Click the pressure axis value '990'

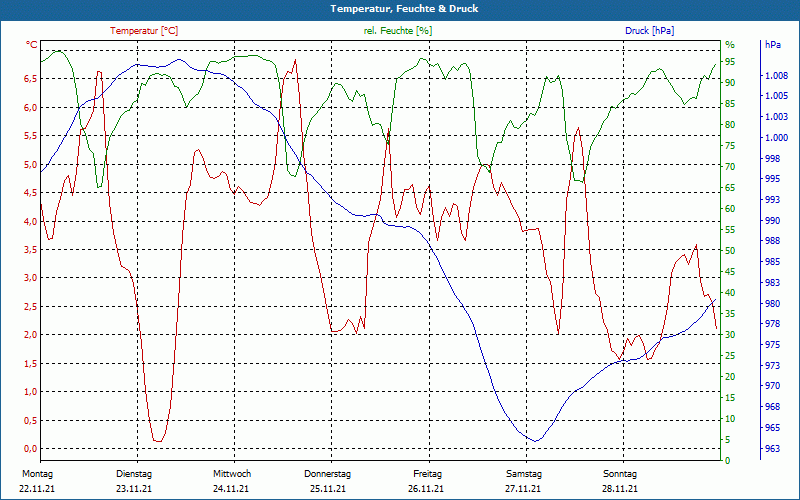[772, 220]
